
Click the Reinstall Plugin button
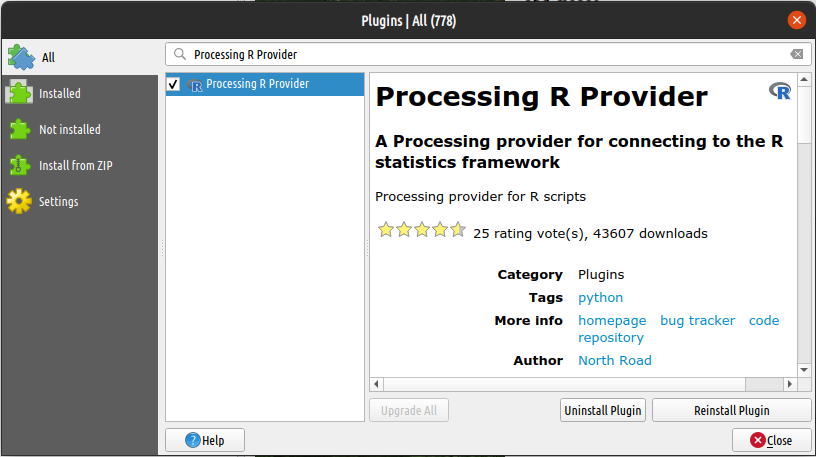pos(731,410)
